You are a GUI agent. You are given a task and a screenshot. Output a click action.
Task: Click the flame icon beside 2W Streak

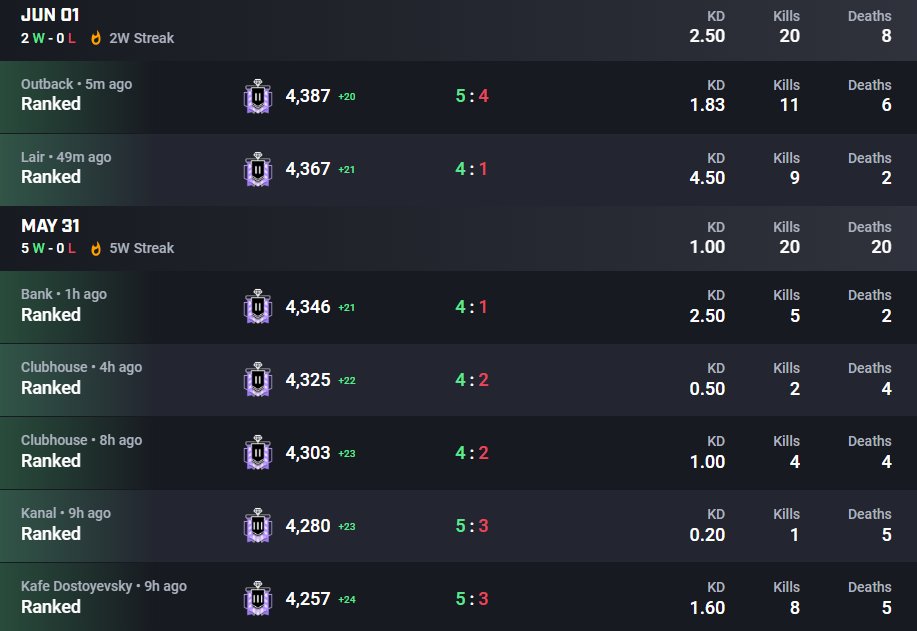tap(96, 38)
